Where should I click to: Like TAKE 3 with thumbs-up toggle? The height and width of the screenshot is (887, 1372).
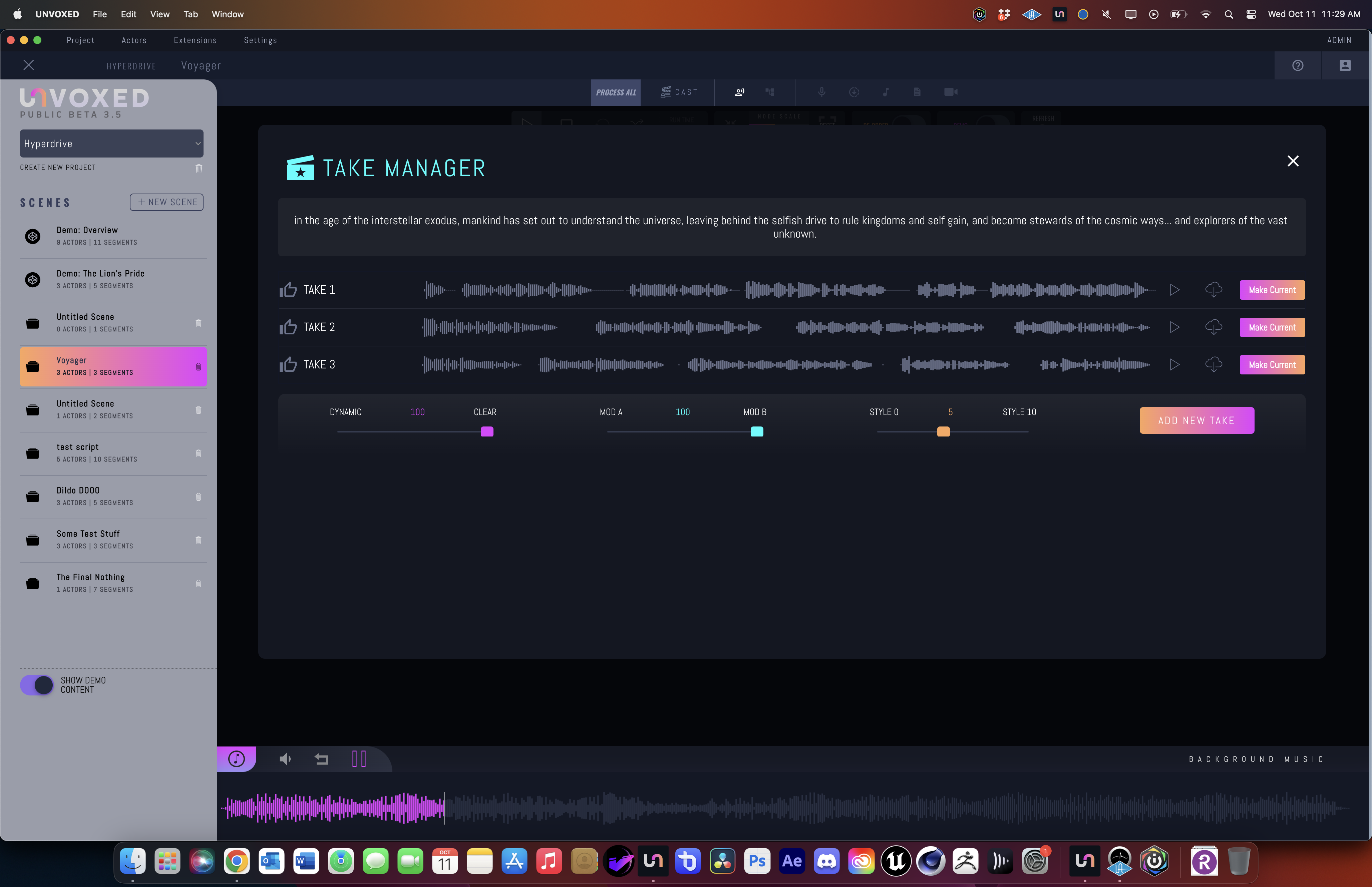(288, 365)
